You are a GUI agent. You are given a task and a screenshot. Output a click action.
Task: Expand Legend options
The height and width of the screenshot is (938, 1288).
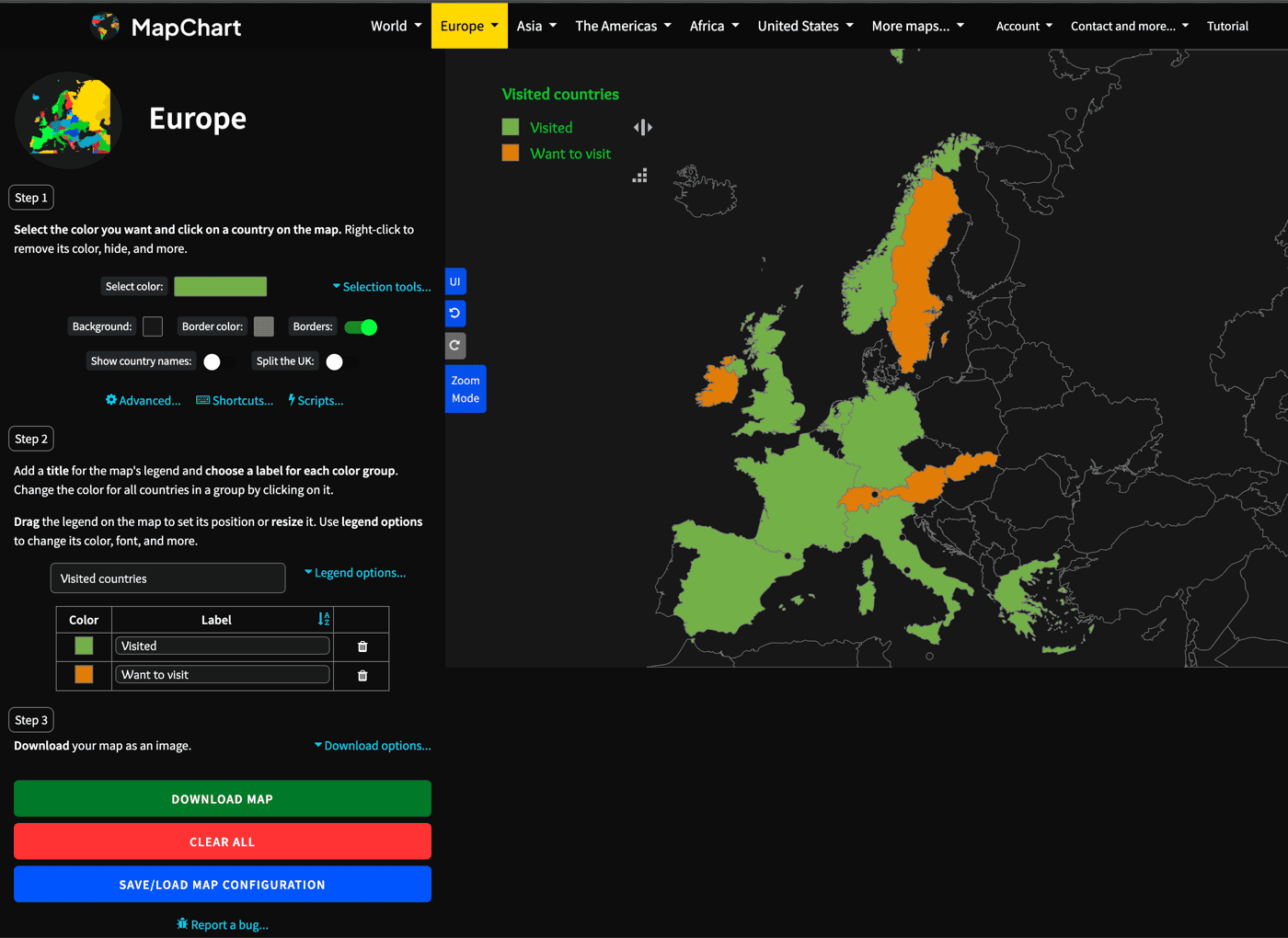[x=355, y=573]
